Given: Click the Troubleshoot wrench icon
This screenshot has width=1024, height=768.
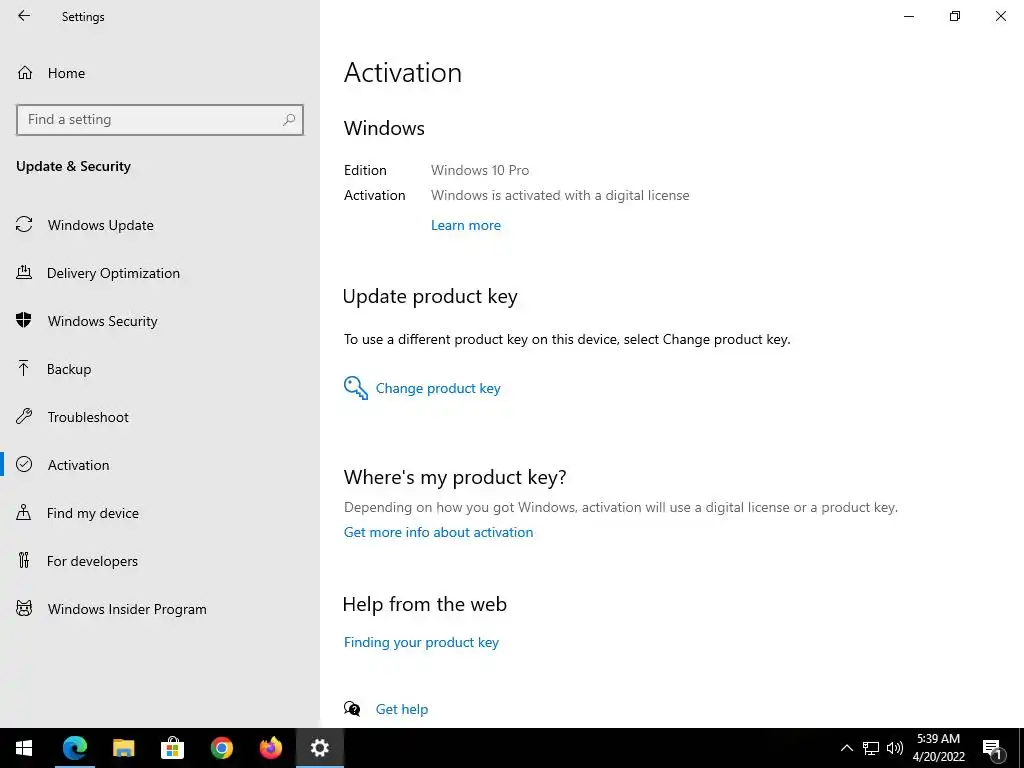Looking at the screenshot, I should [24, 416].
